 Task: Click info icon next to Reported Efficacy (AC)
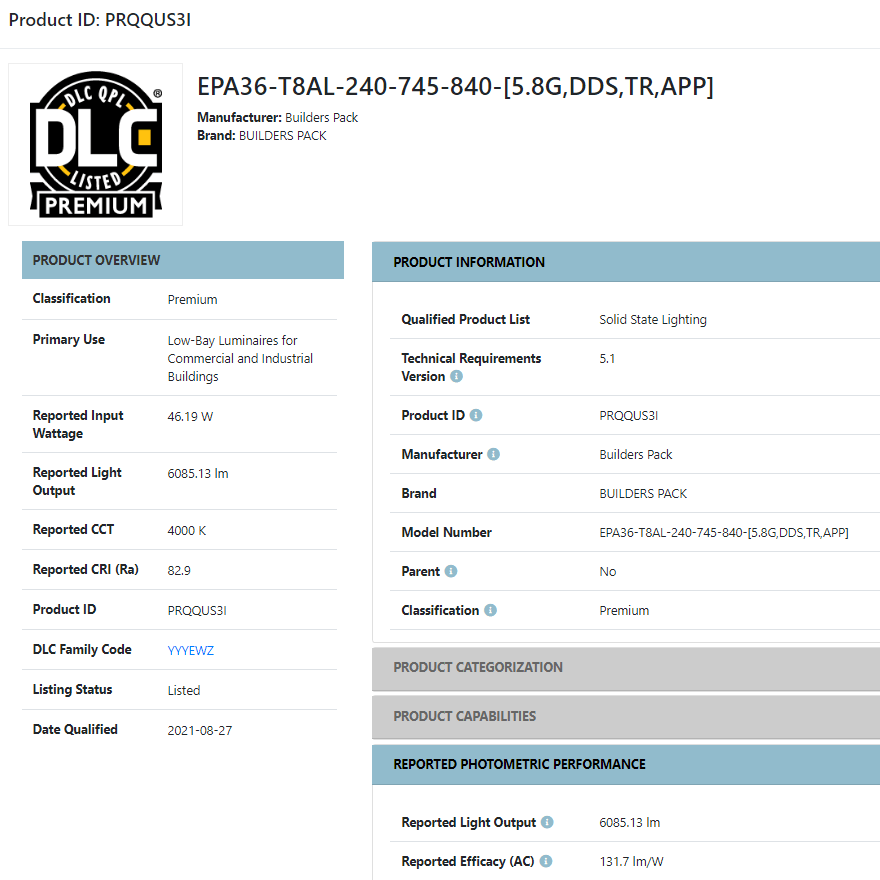pyautogui.click(x=546, y=861)
